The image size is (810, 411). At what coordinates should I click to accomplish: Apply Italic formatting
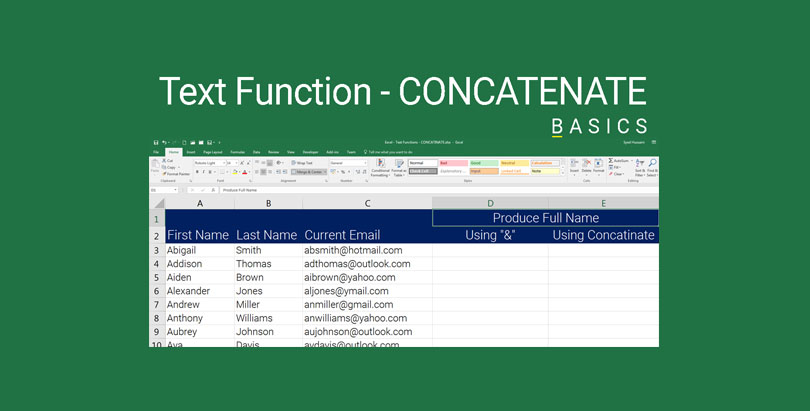204,172
